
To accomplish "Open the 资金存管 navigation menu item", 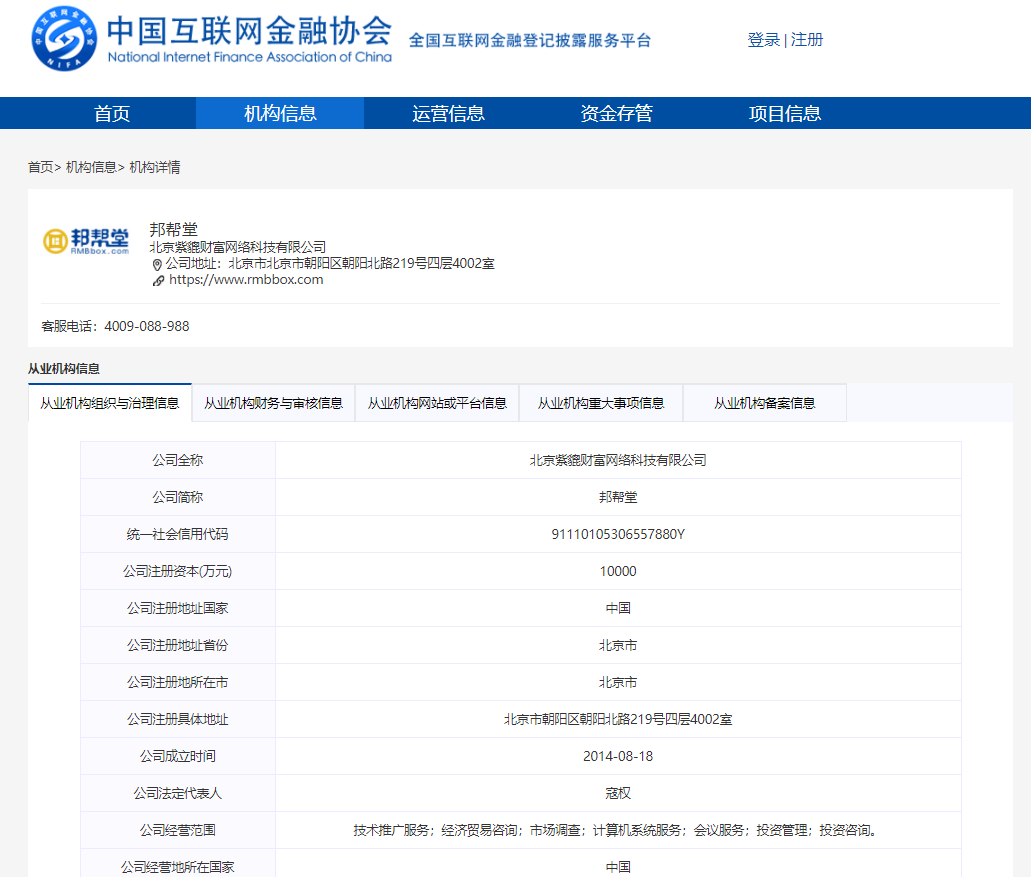I will pos(617,113).
